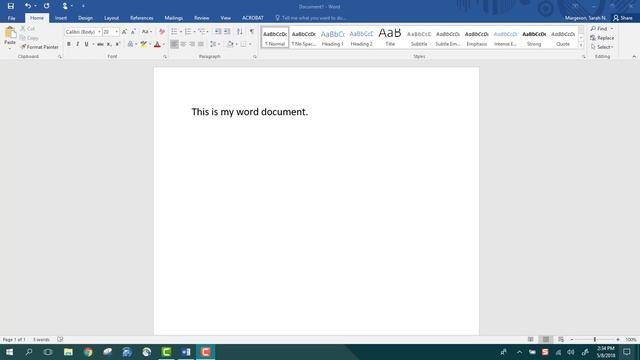Apply Text Effects icon

click(130, 44)
